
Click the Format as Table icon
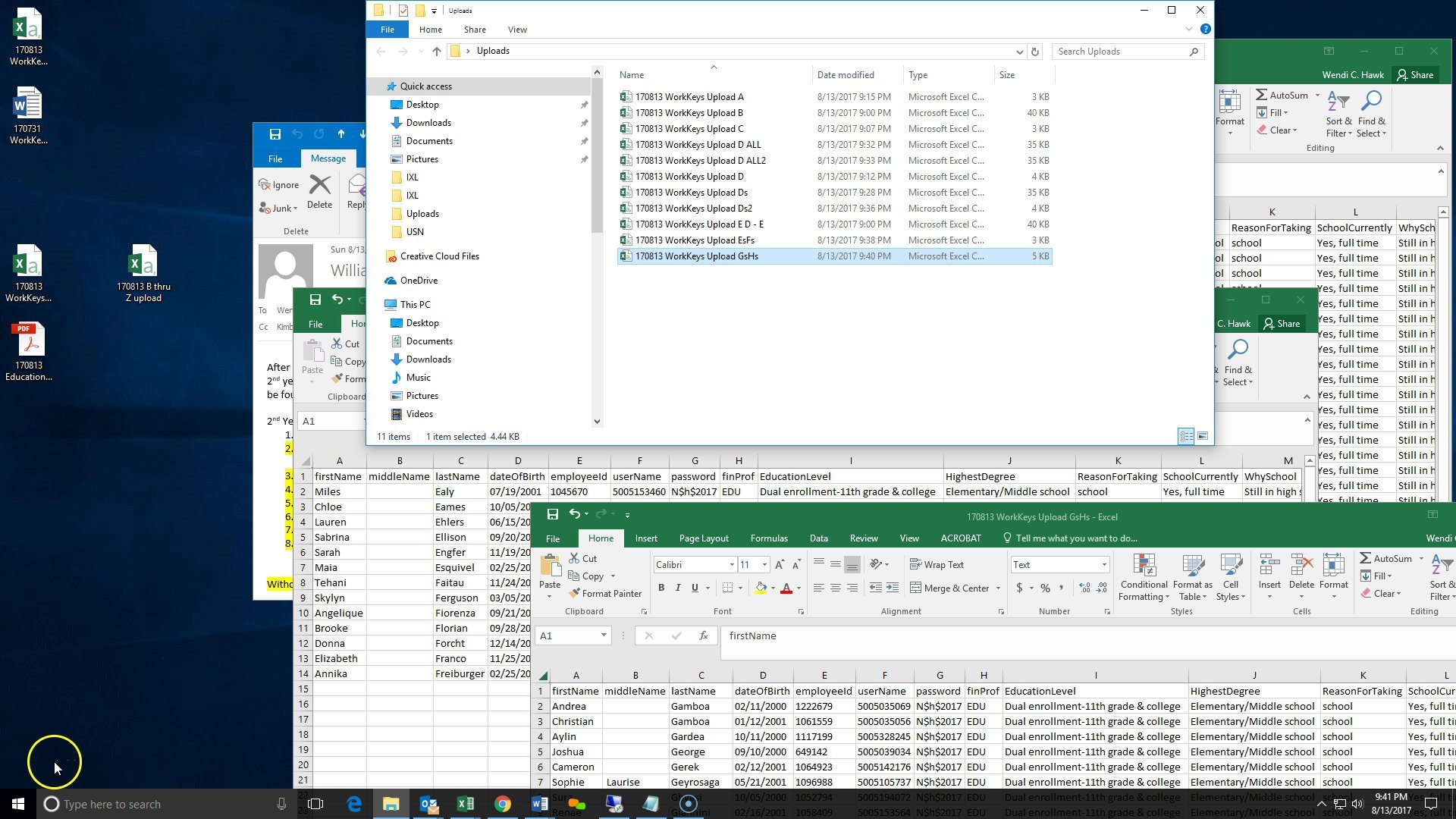pos(1193,578)
